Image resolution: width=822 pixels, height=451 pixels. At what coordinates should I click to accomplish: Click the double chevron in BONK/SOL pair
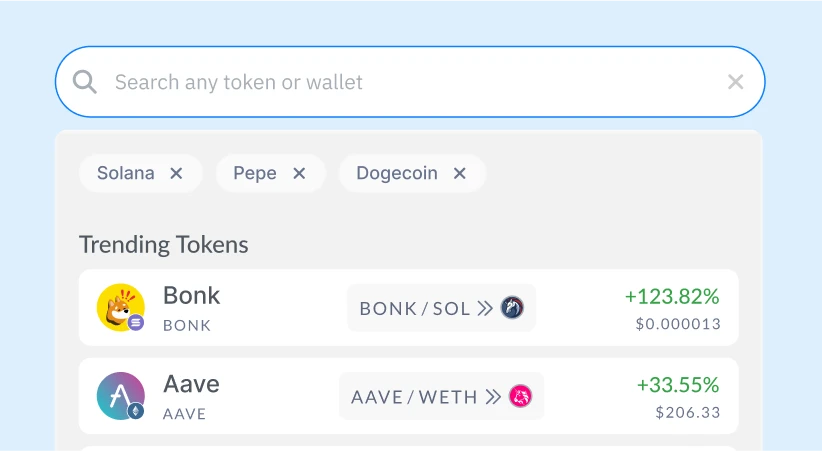(x=485, y=308)
